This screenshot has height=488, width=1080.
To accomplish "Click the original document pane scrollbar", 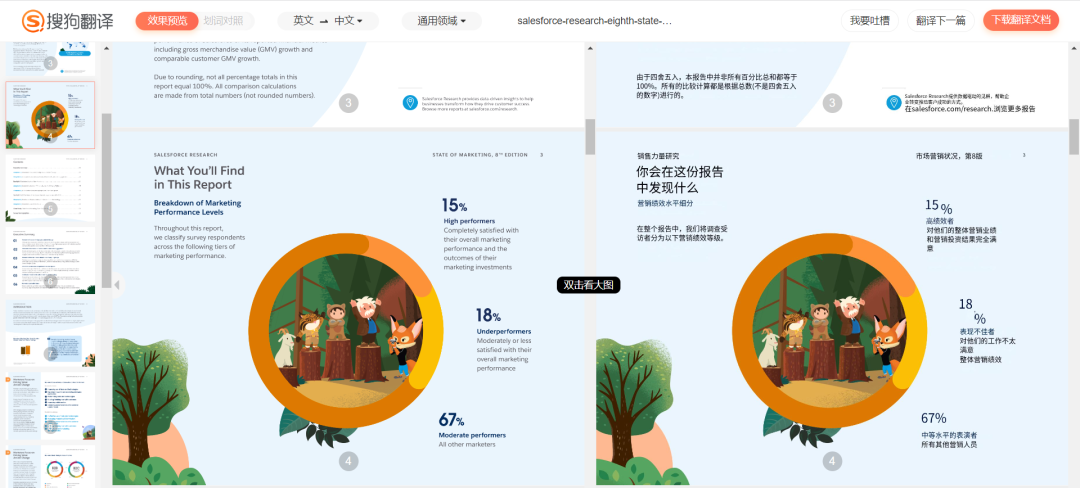I will [x=590, y=136].
